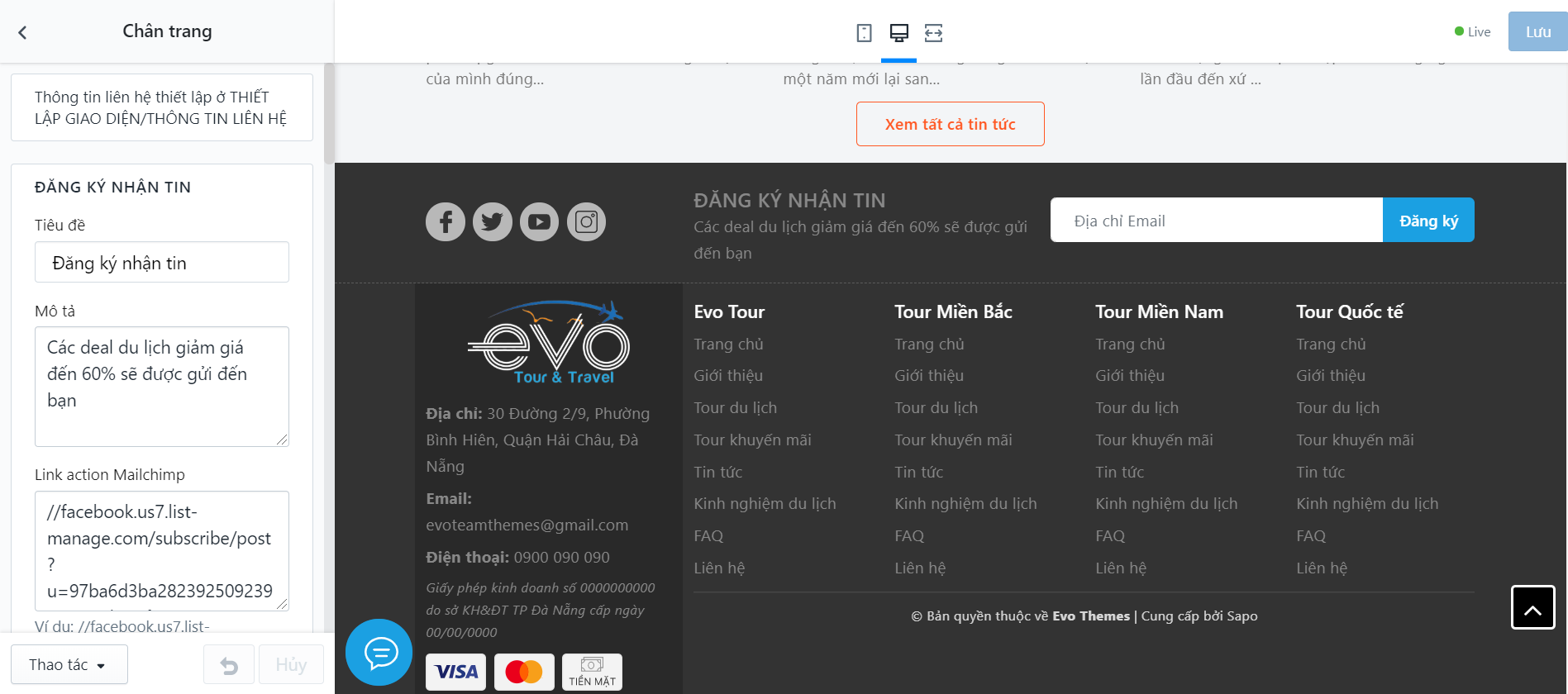Open Tour du lịch under Tour Miền Nam
Image resolution: width=1568 pixels, height=694 pixels.
point(1137,408)
